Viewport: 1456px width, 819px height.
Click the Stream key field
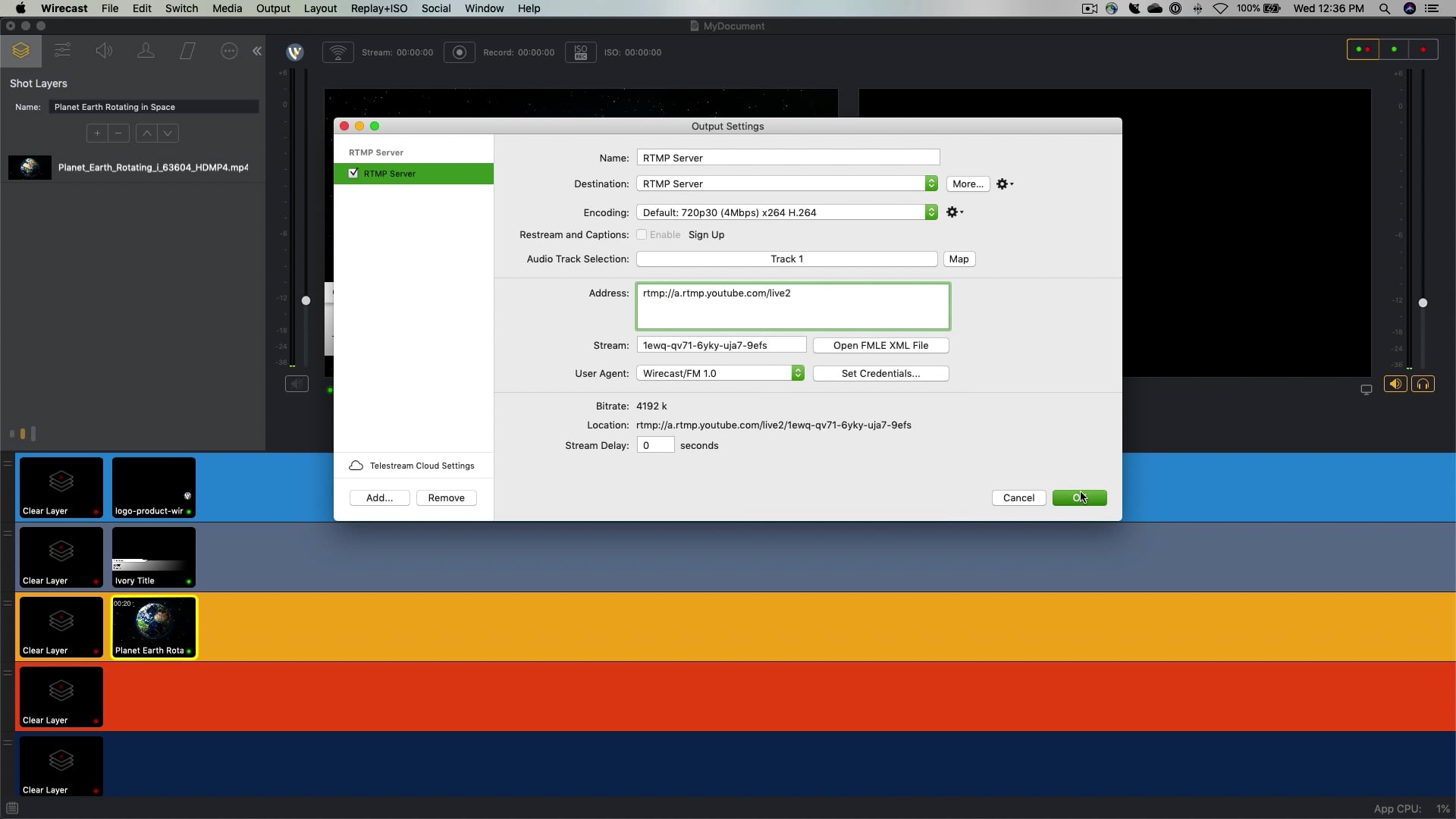[x=721, y=345]
